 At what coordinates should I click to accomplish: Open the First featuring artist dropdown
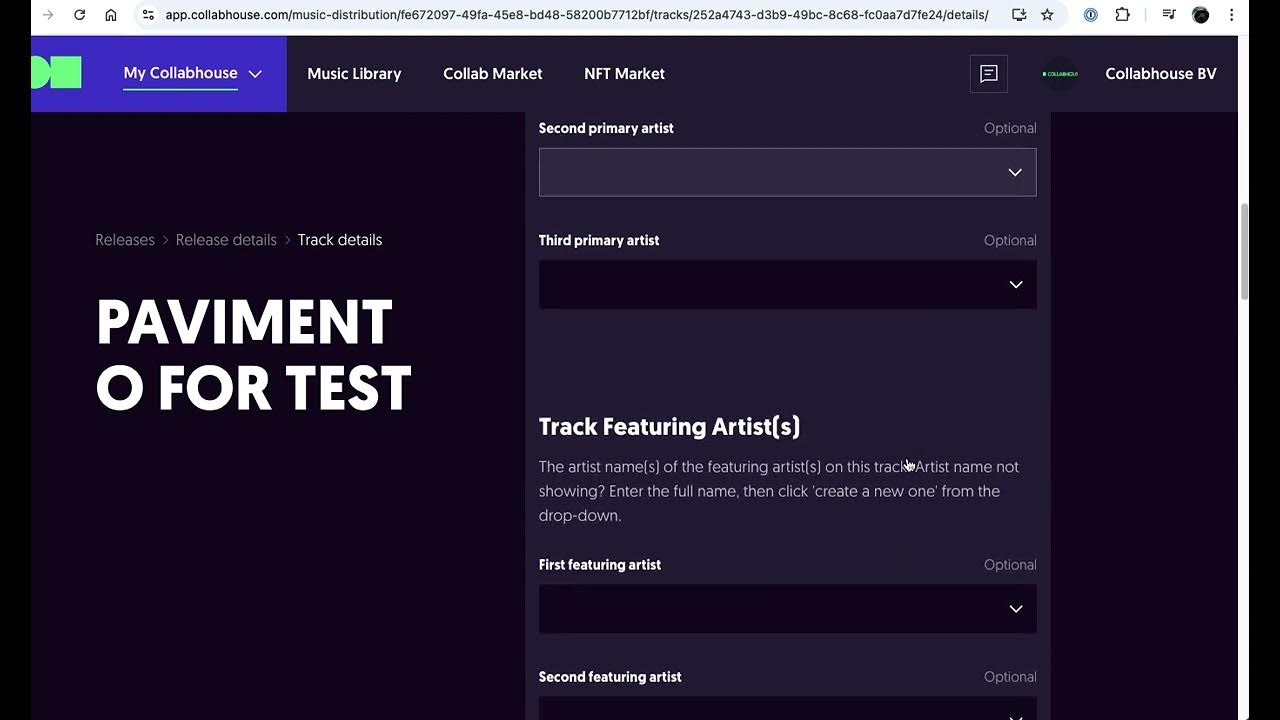coord(787,609)
